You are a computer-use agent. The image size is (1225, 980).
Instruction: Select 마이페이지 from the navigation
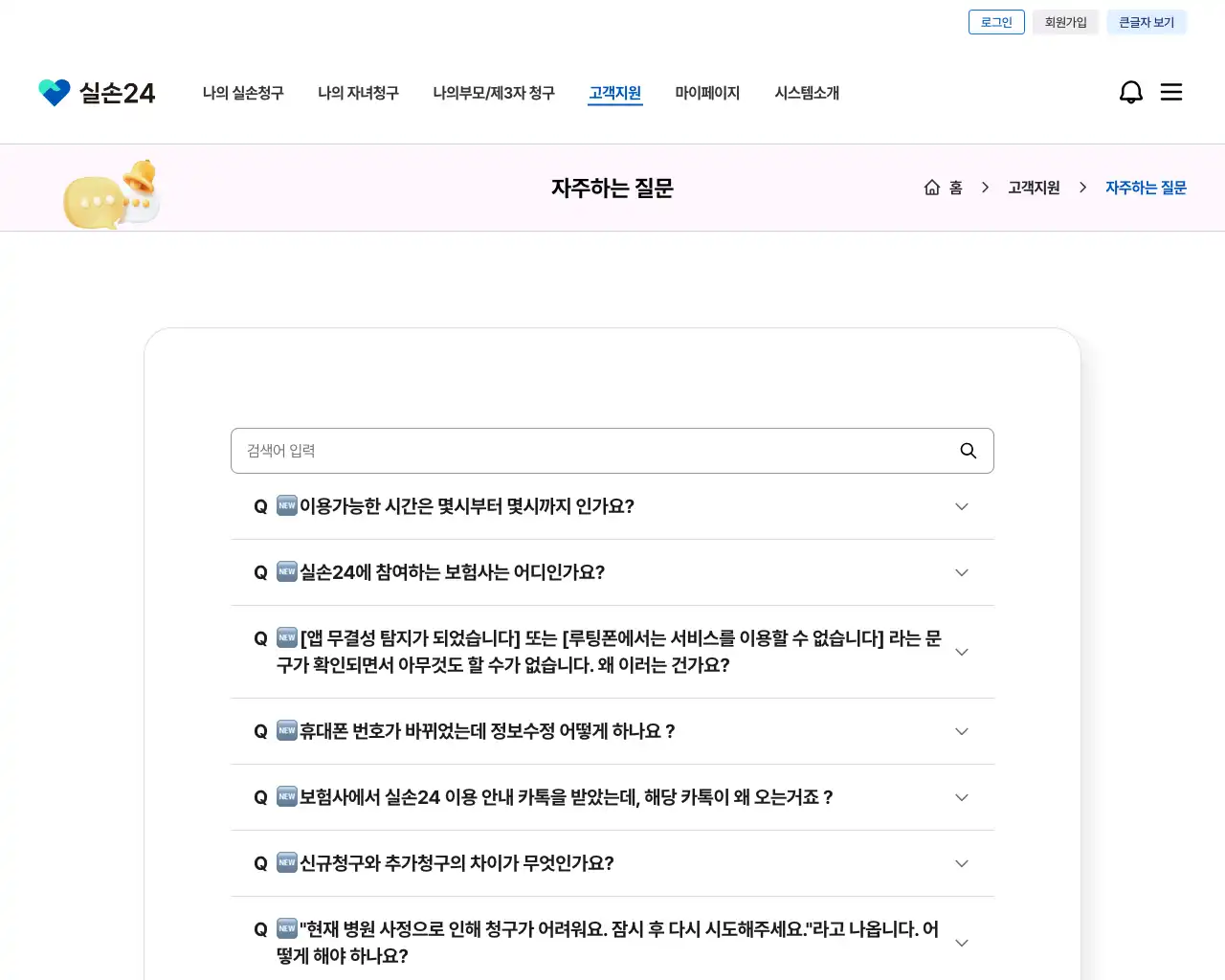(707, 92)
